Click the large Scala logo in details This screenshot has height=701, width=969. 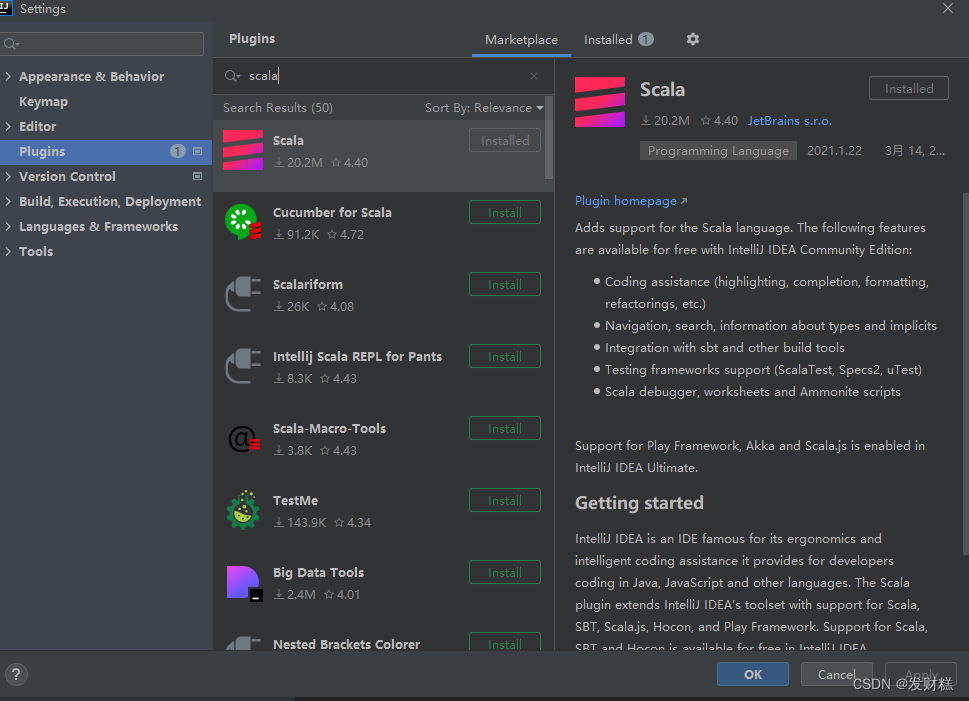coord(599,102)
